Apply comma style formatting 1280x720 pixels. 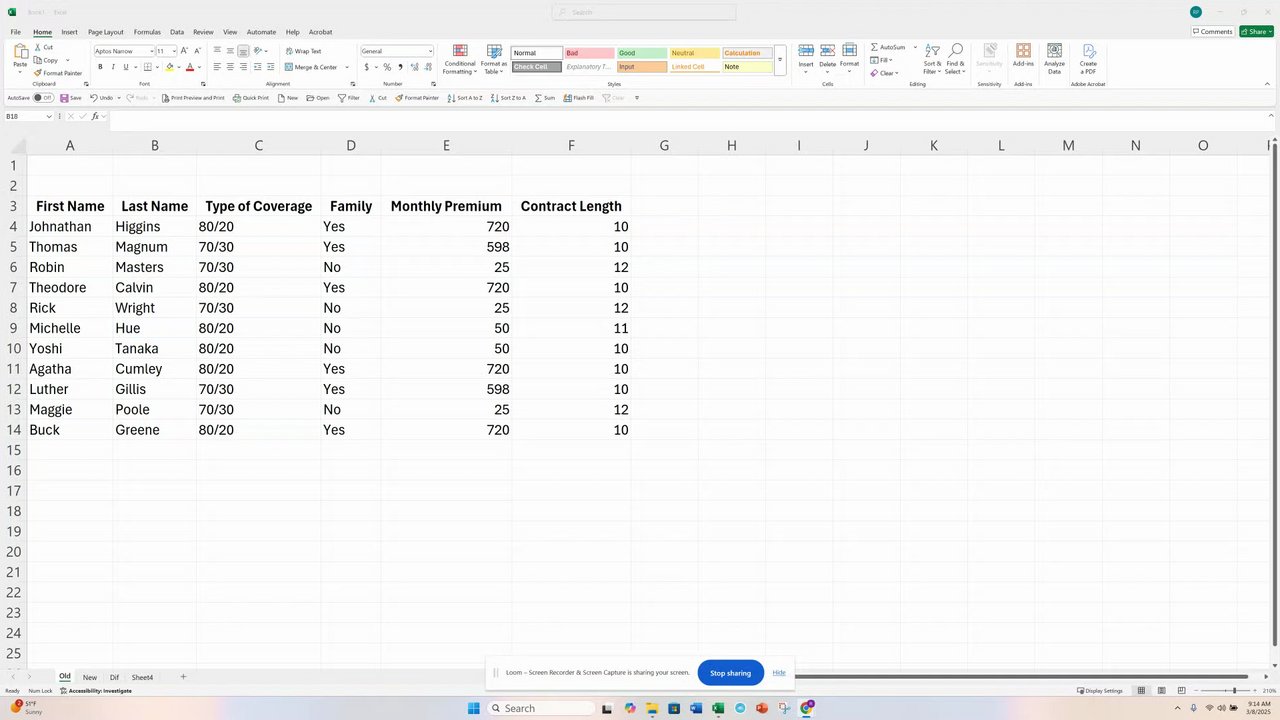[400, 67]
